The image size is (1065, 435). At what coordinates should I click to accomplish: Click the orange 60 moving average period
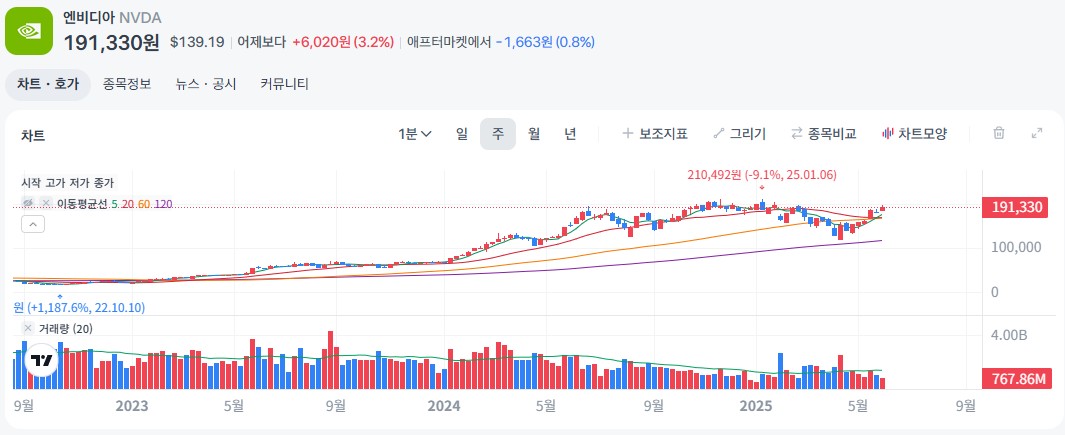144,203
